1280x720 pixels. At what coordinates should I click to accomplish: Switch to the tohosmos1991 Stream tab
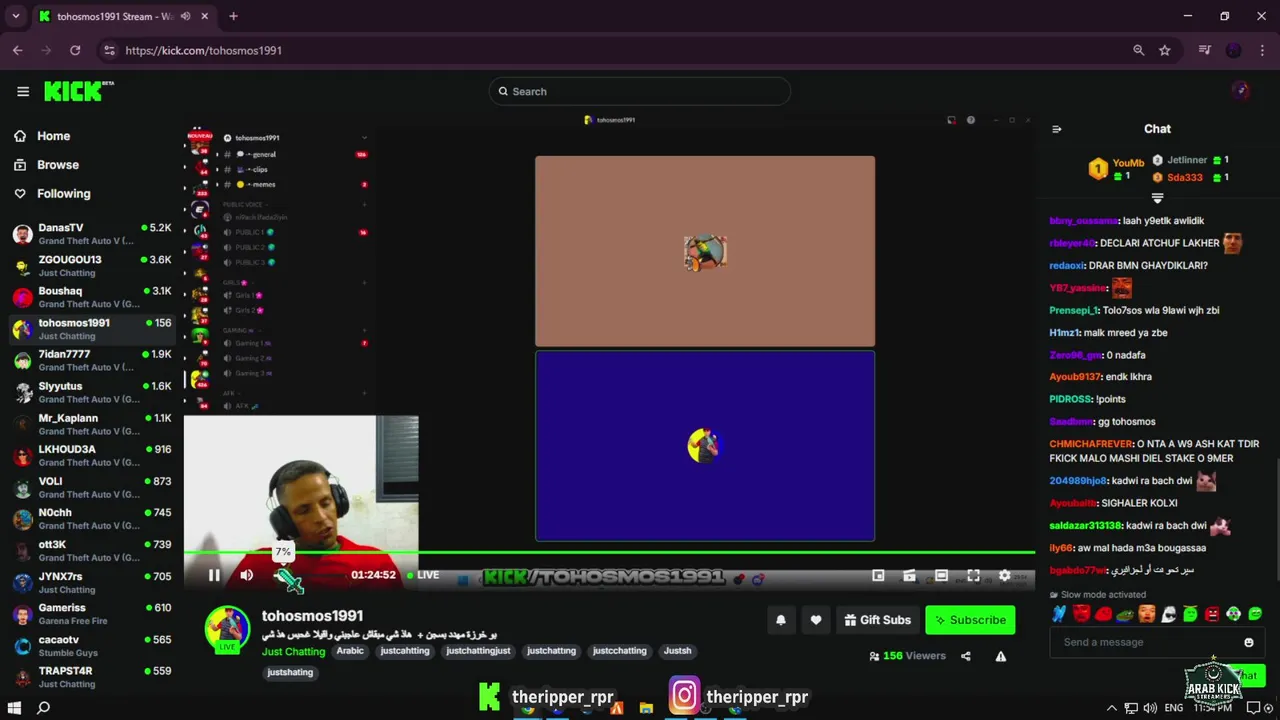click(x=115, y=16)
